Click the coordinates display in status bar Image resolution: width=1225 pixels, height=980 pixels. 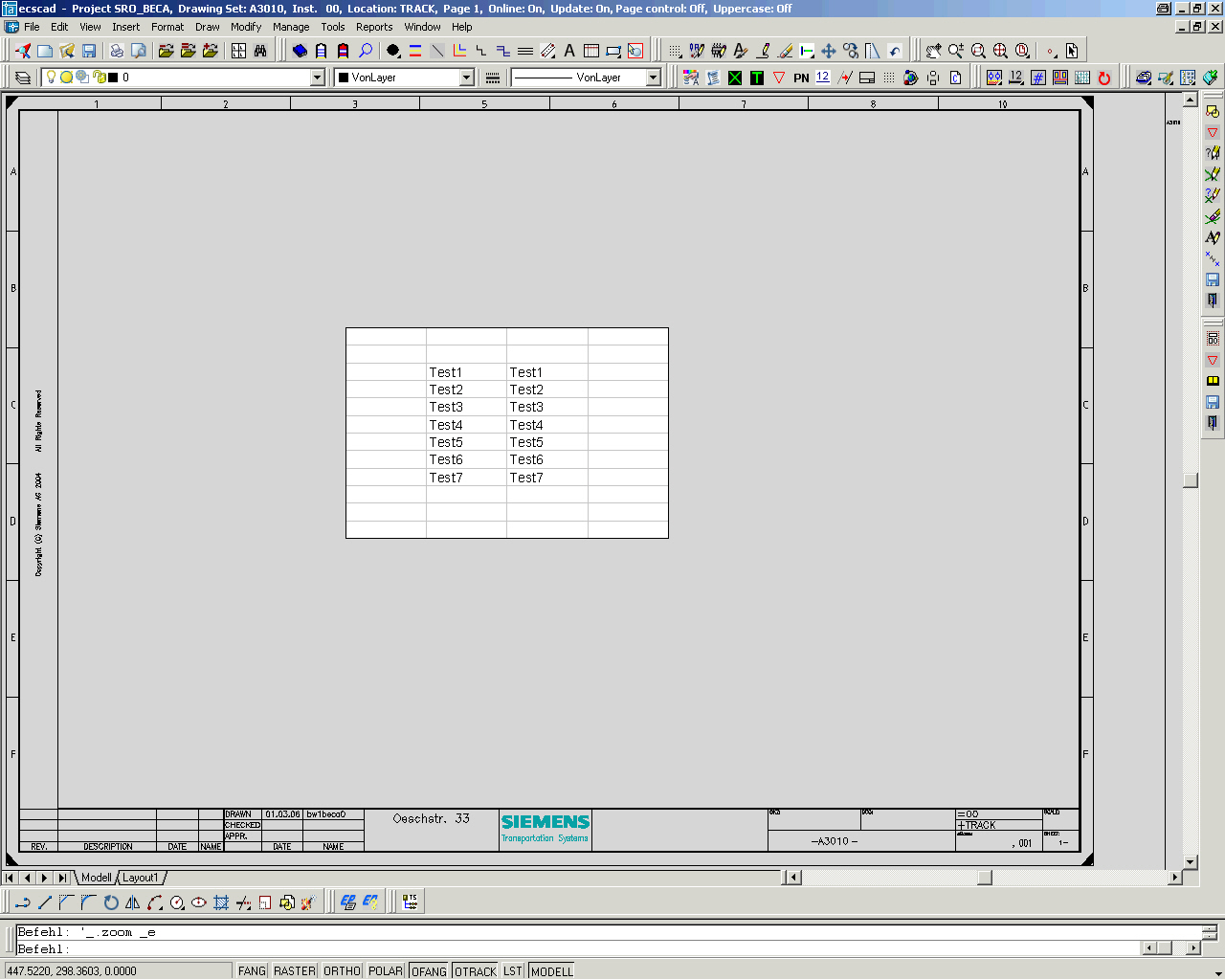coord(117,970)
